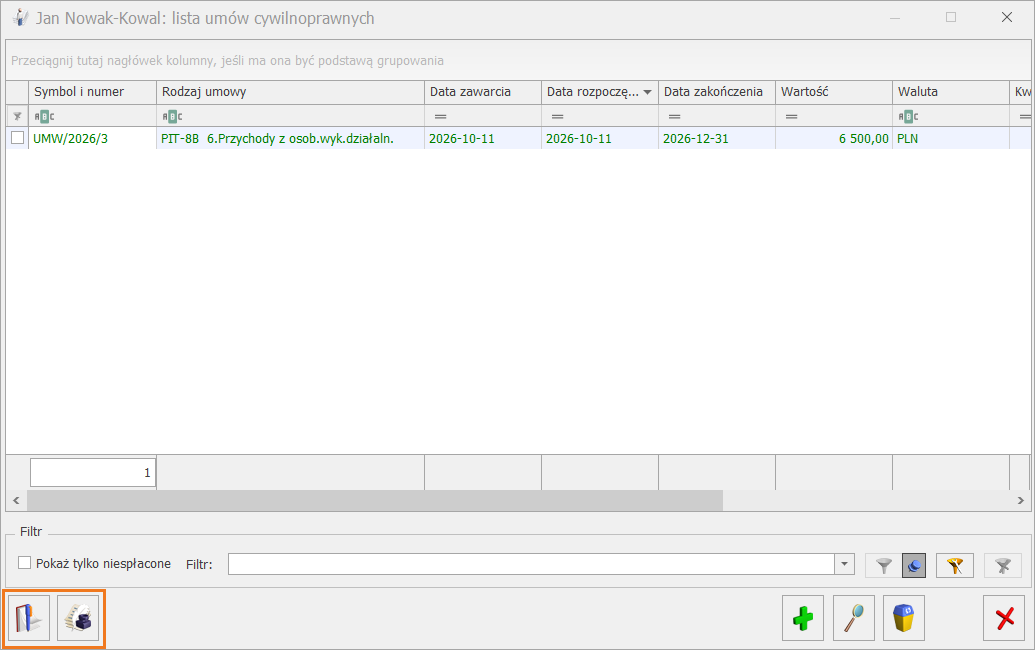Click the record count field showing 1
This screenshot has width=1035, height=650.
coord(93,472)
